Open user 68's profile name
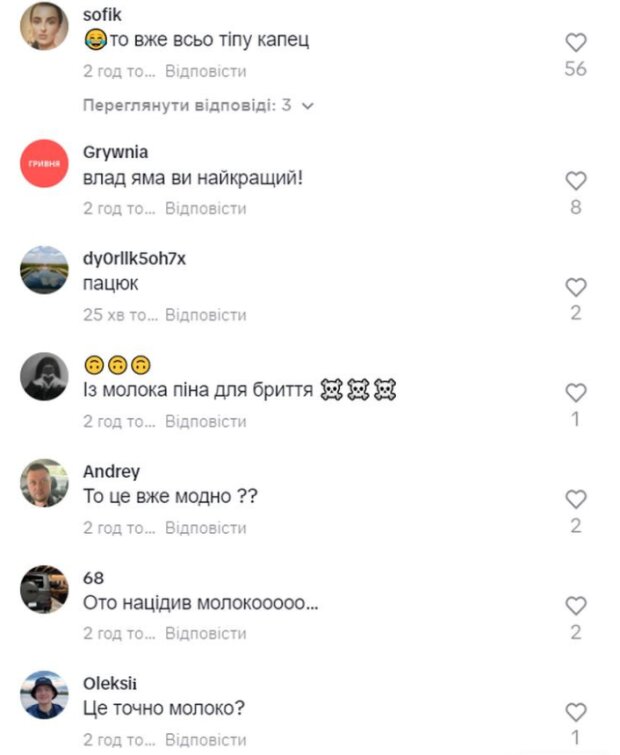The height and width of the screenshot is (755, 620). click(x=93, y=578)
